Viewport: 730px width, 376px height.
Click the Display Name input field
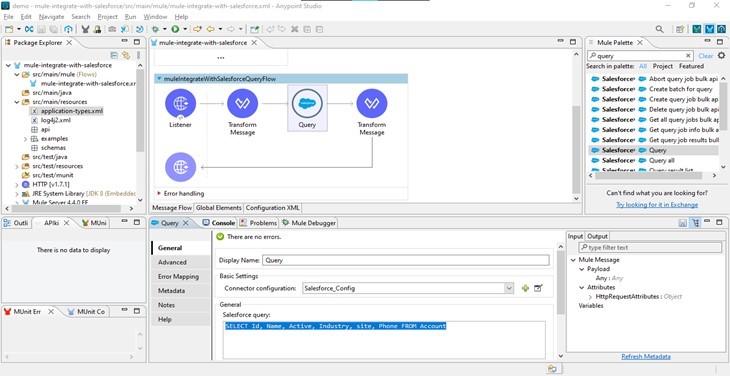pos(406,261)
